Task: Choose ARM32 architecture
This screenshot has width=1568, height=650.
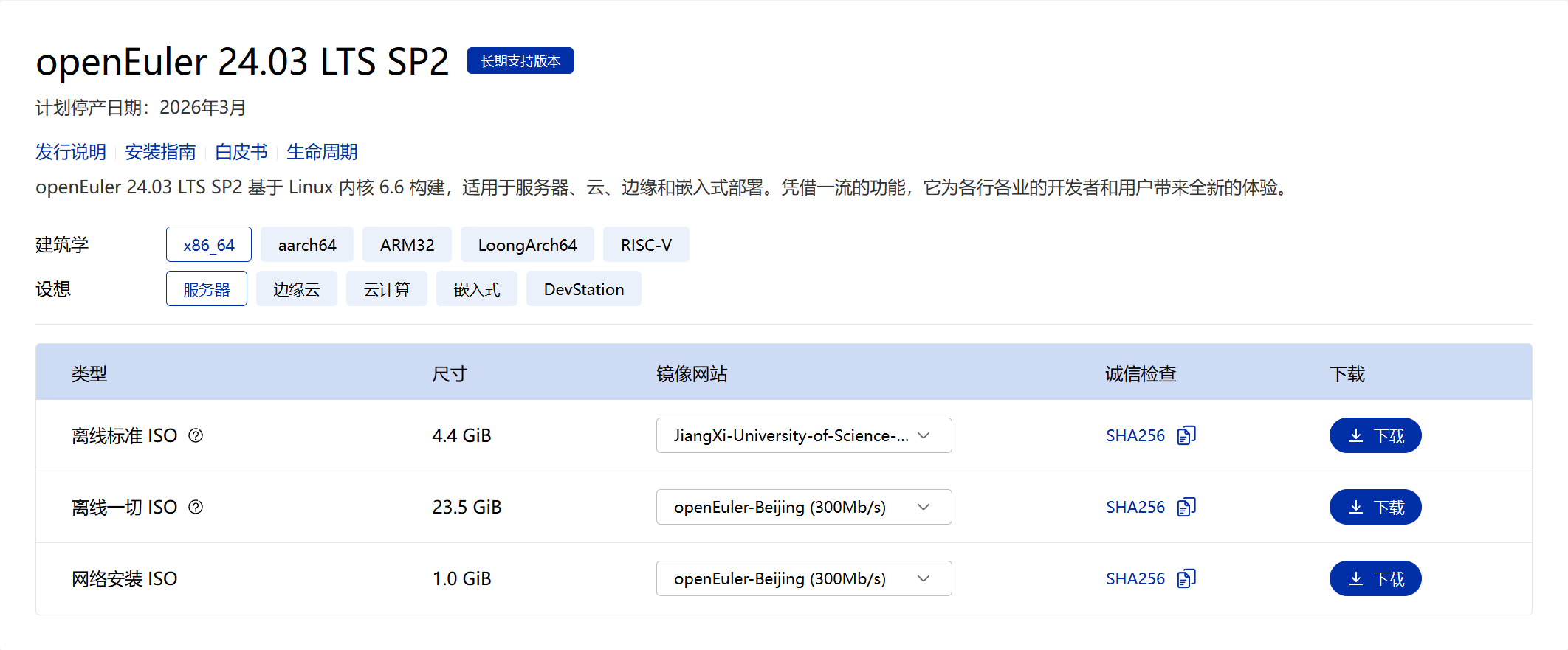Action: (407, 244)
